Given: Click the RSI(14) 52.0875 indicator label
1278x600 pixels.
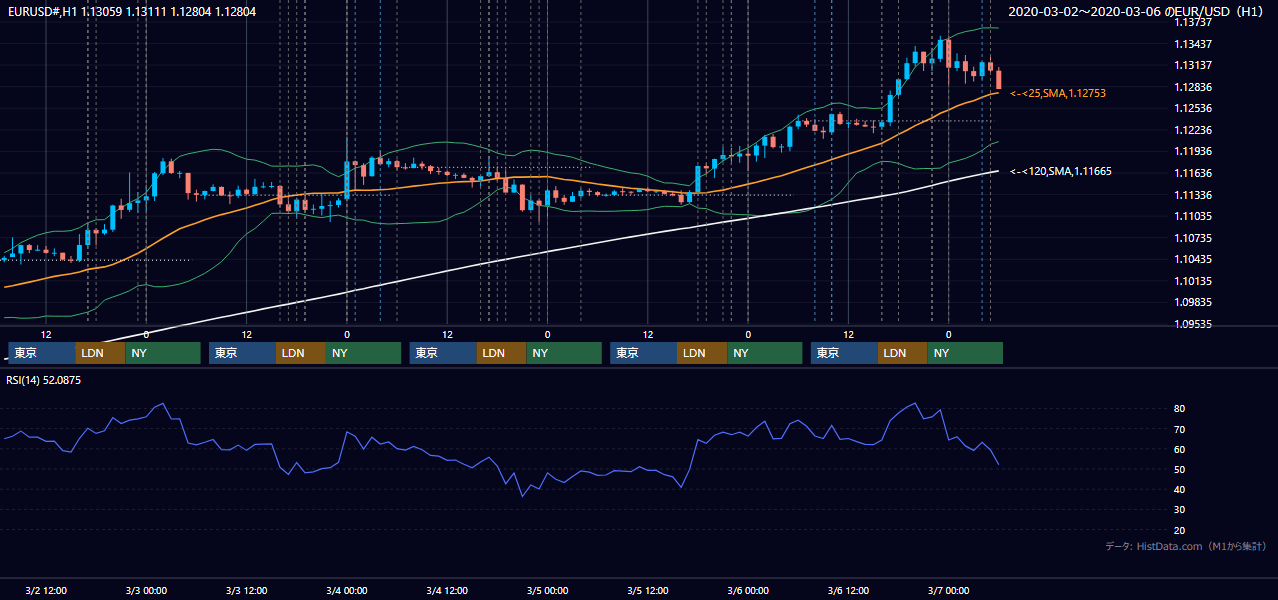Looking at the screenshot, I should [44, 380].
